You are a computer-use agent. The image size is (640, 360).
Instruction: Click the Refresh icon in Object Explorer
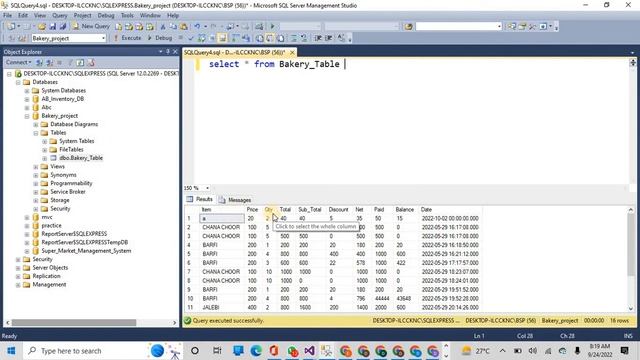click(80, 62)
